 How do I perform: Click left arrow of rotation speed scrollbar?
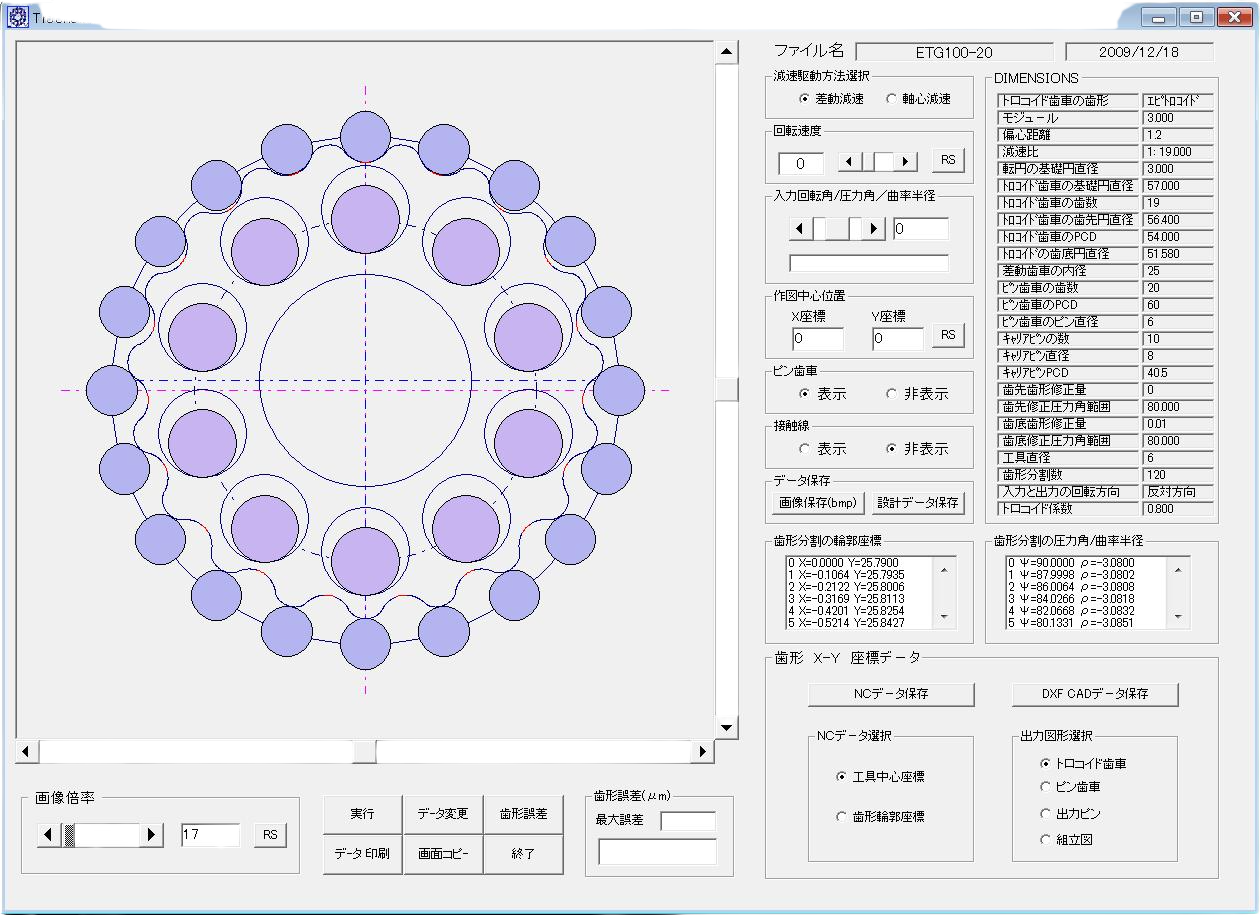[x=848, y=161]
